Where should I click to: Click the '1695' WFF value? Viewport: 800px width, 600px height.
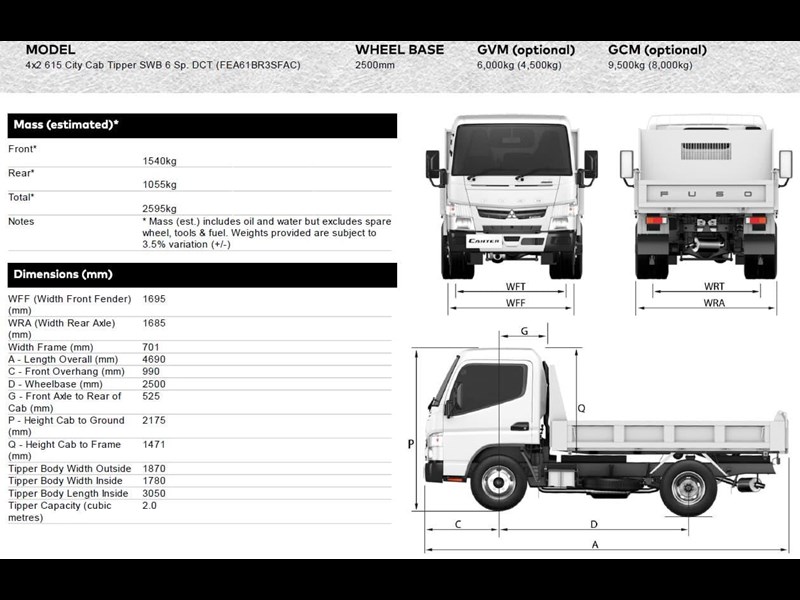(x=154, y=299)
